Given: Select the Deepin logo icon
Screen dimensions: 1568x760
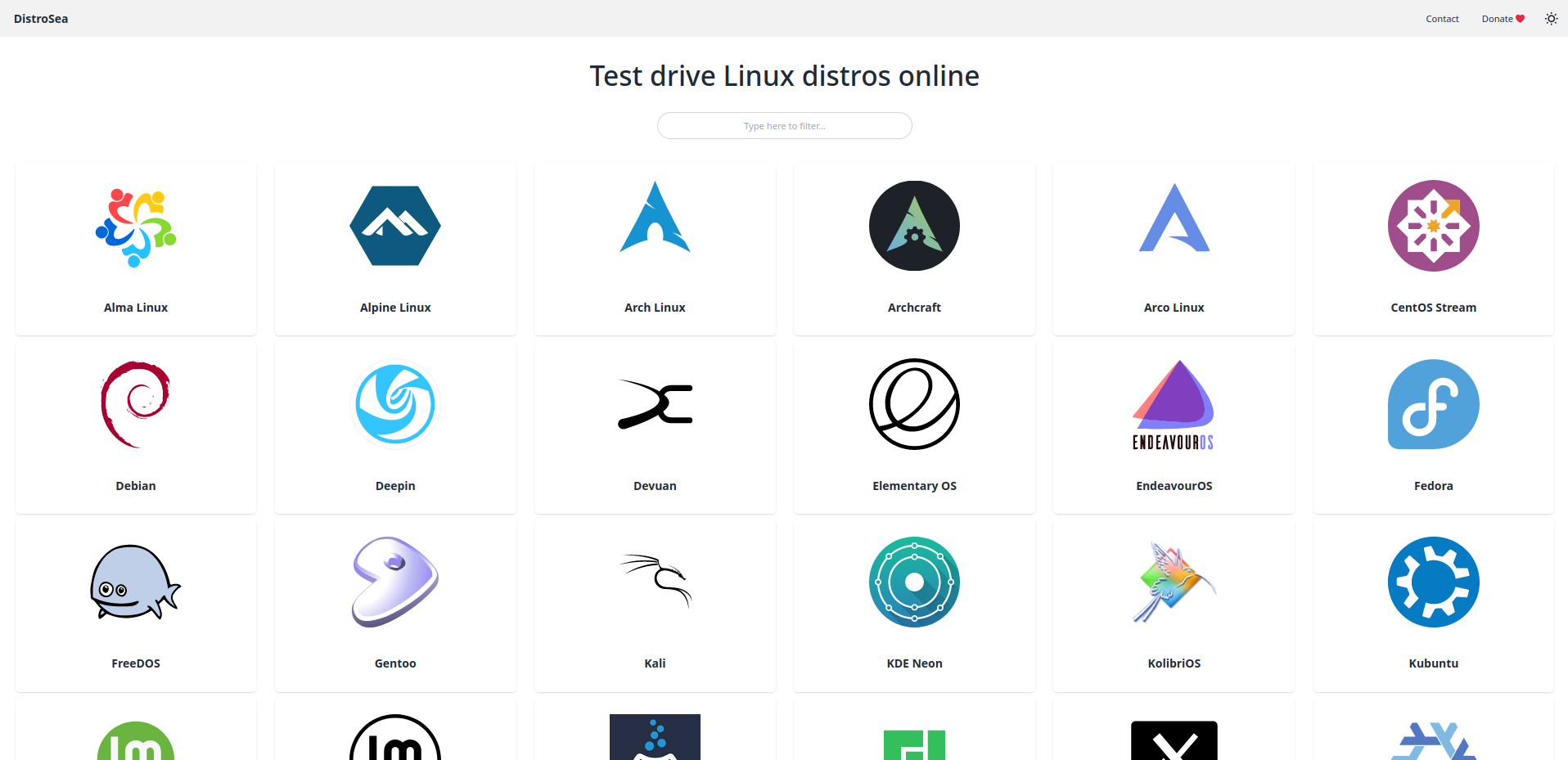Looking at the screenshot, I should tap(395, 404).
